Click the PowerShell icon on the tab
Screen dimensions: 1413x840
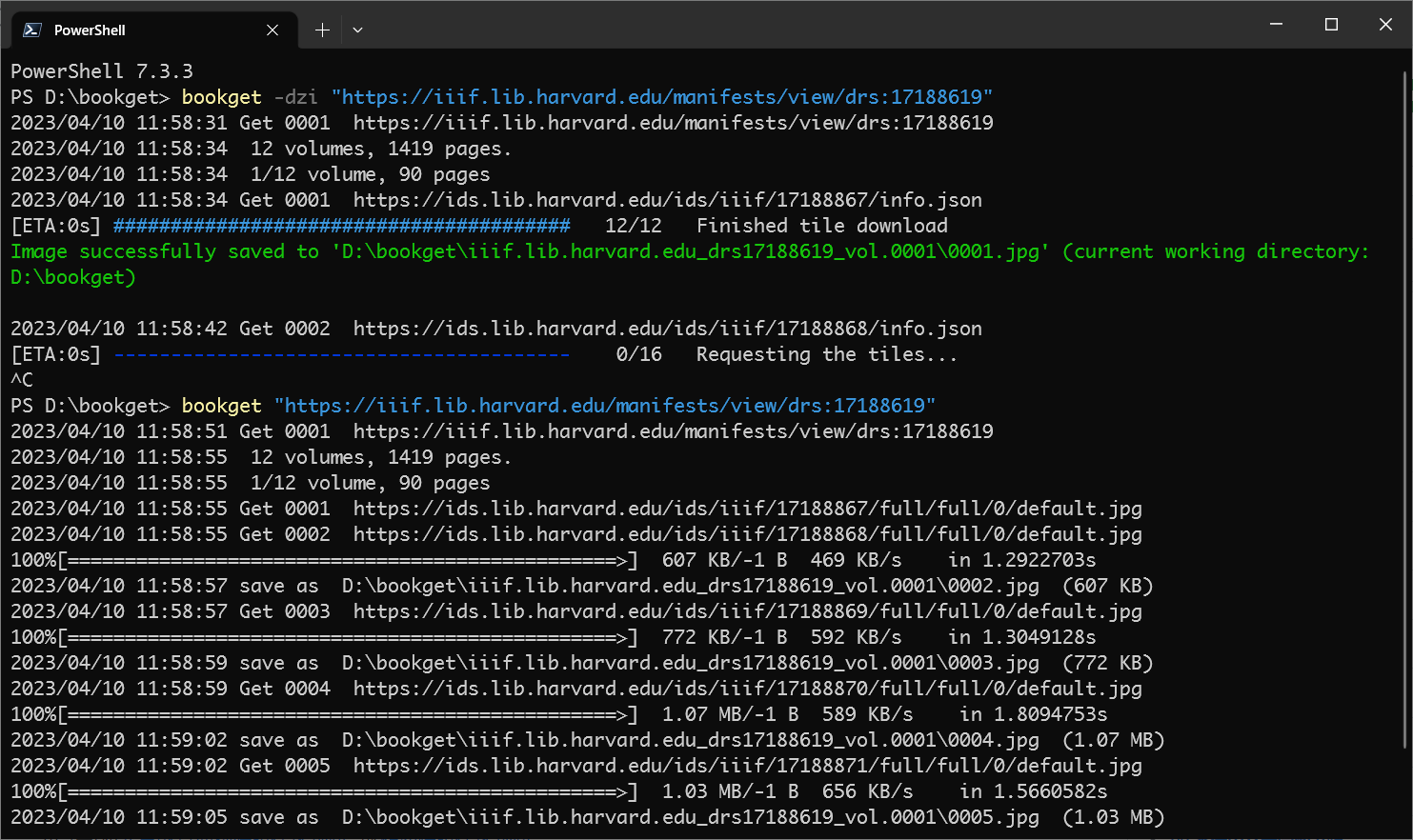click(x=32, y=30)
